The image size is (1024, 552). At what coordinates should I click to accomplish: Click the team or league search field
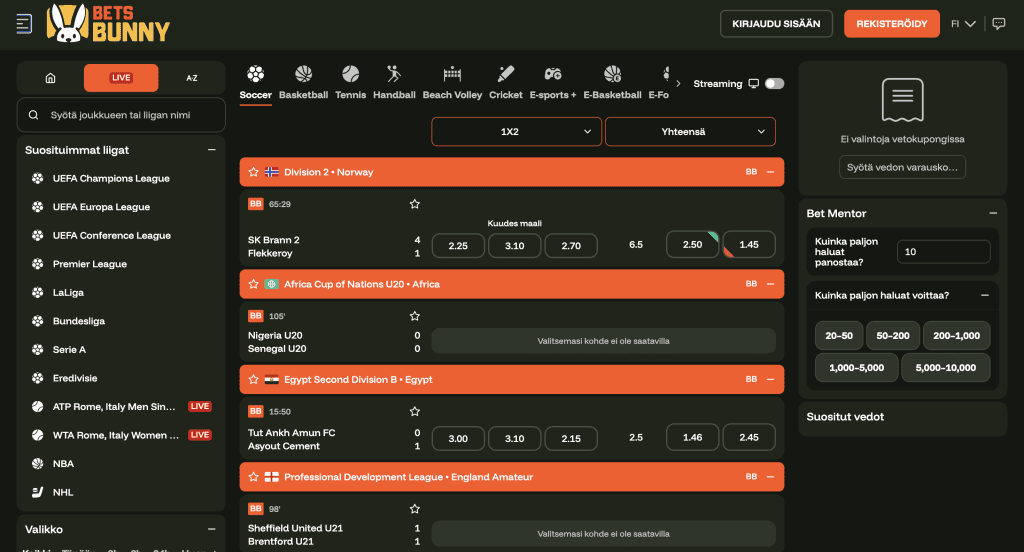click(121, 115)
